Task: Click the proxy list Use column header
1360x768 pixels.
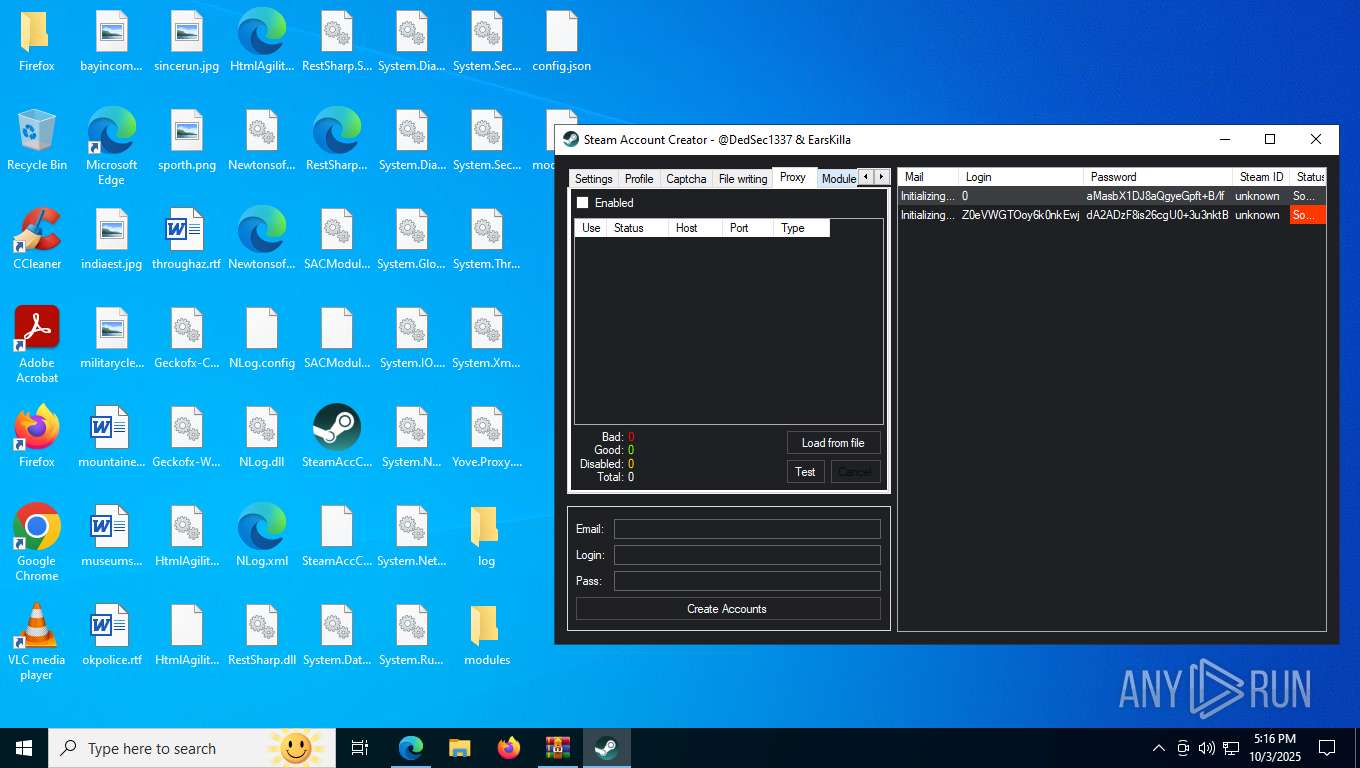Action: [591, 228]
